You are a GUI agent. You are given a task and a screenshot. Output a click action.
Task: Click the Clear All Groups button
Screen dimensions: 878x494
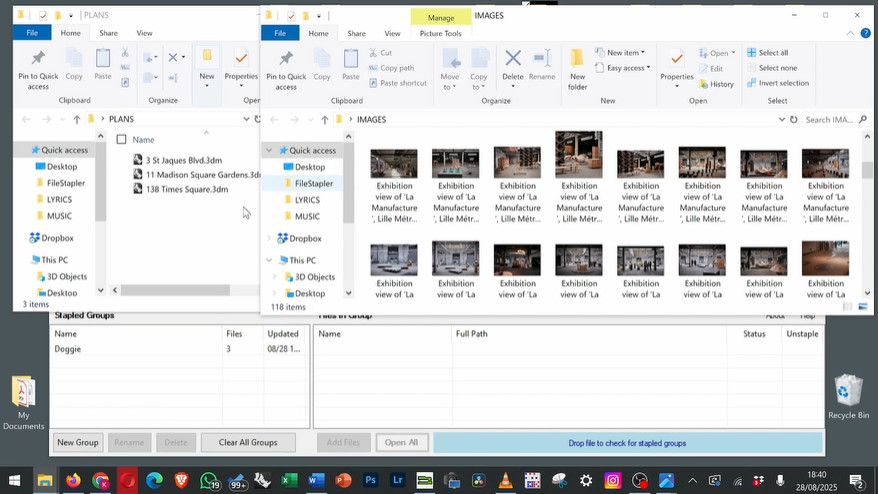pyautogui.click(x=248, y=442)
